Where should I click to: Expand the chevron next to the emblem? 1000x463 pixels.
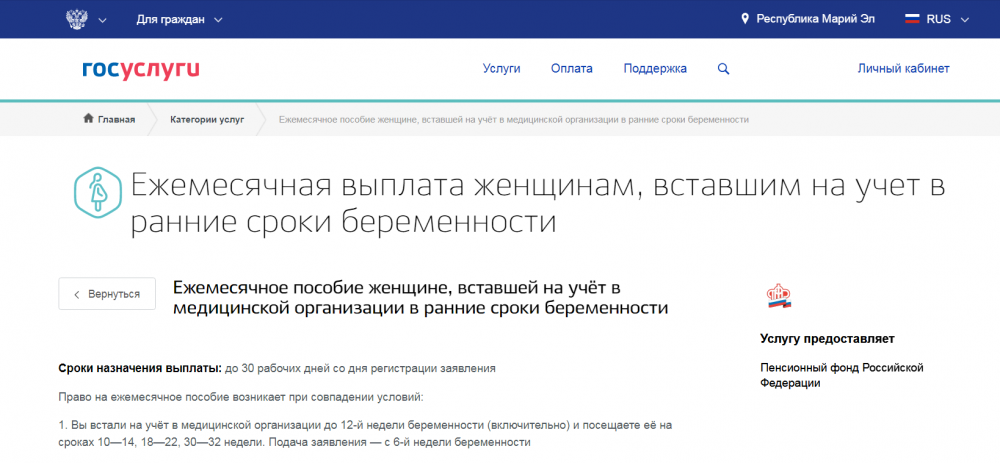point(103,19)
